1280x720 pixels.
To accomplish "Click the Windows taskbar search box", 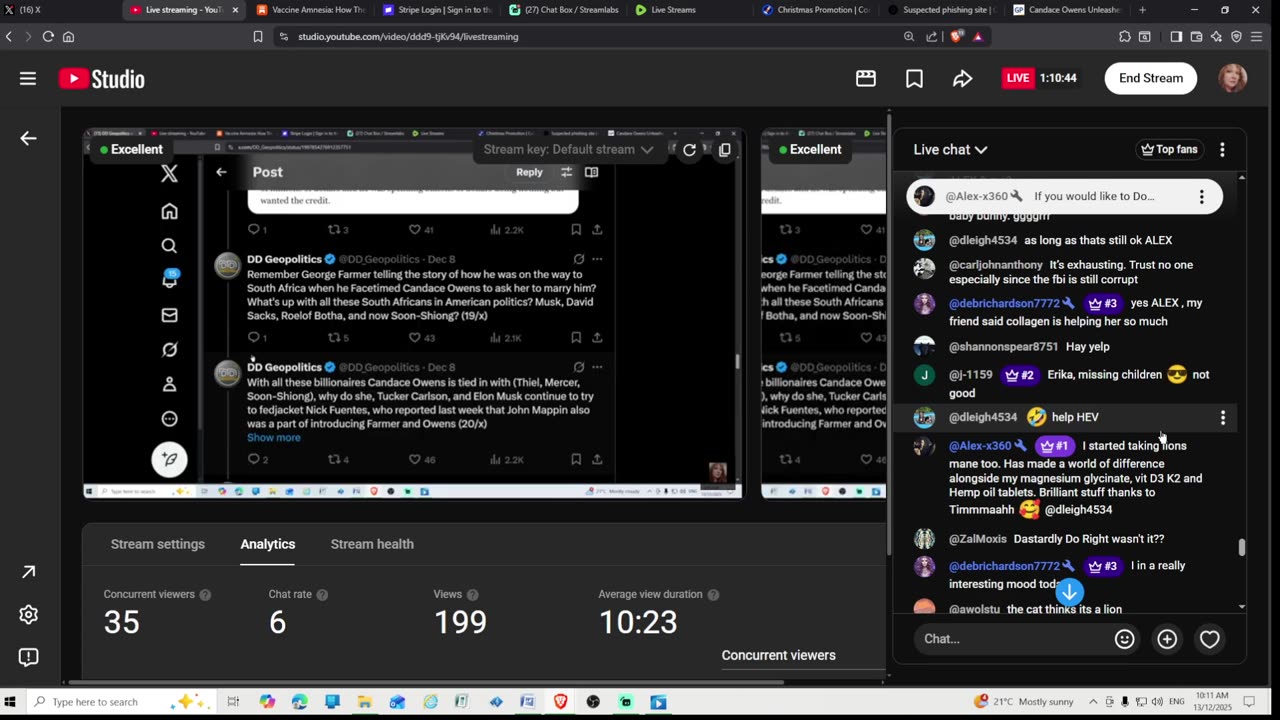I will (122, 702).
